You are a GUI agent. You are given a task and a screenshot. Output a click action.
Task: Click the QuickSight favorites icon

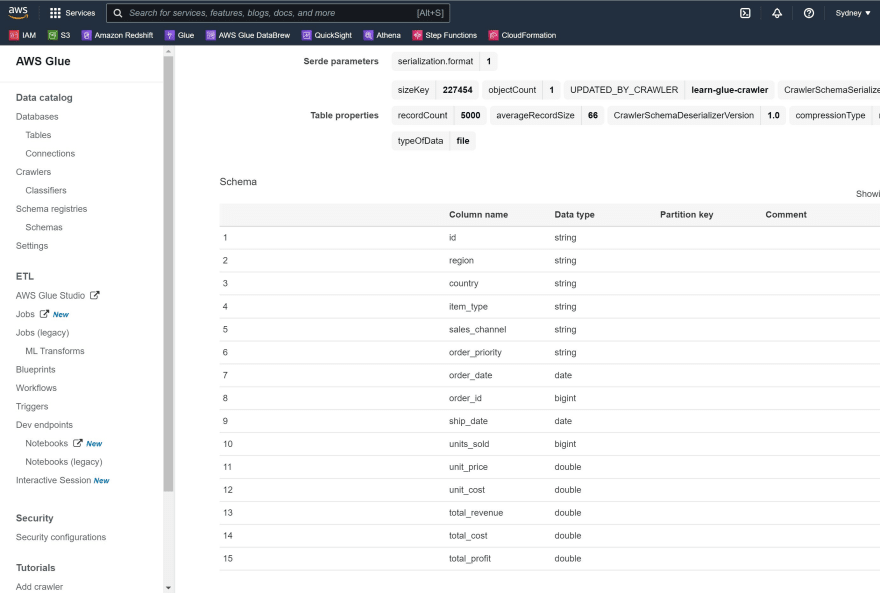point(306,35)
